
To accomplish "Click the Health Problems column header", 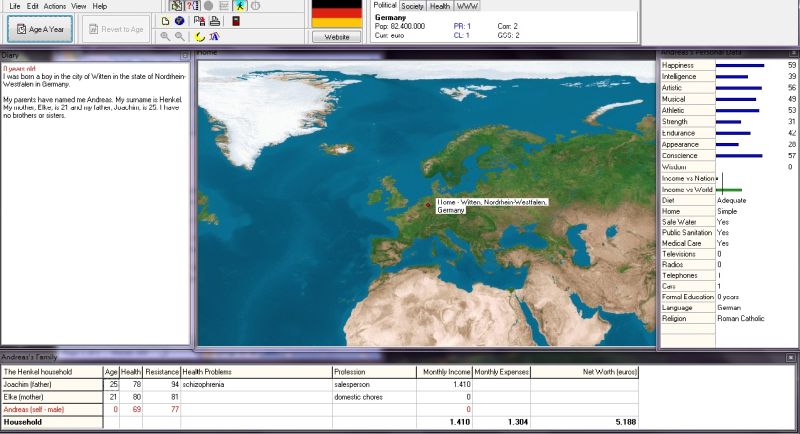I will click(x=256, y=372).
